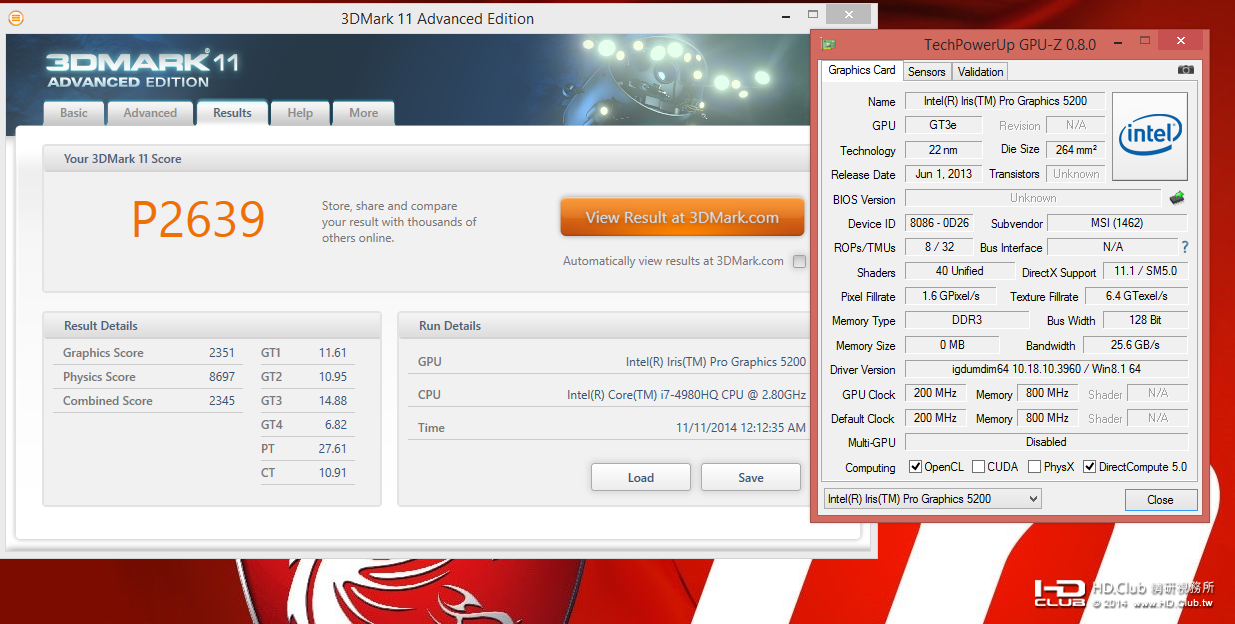This screenshot has width=1235, height=624.
Task: Click View Result at 3DMark.com button
Action: [x=682, y=217]
